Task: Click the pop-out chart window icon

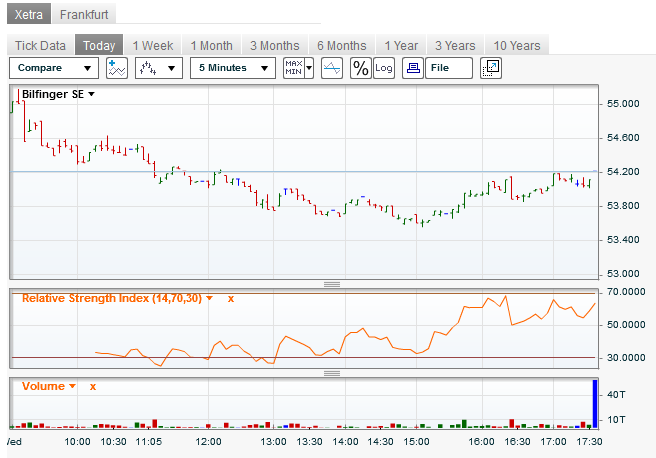Action: pos(491,68)
